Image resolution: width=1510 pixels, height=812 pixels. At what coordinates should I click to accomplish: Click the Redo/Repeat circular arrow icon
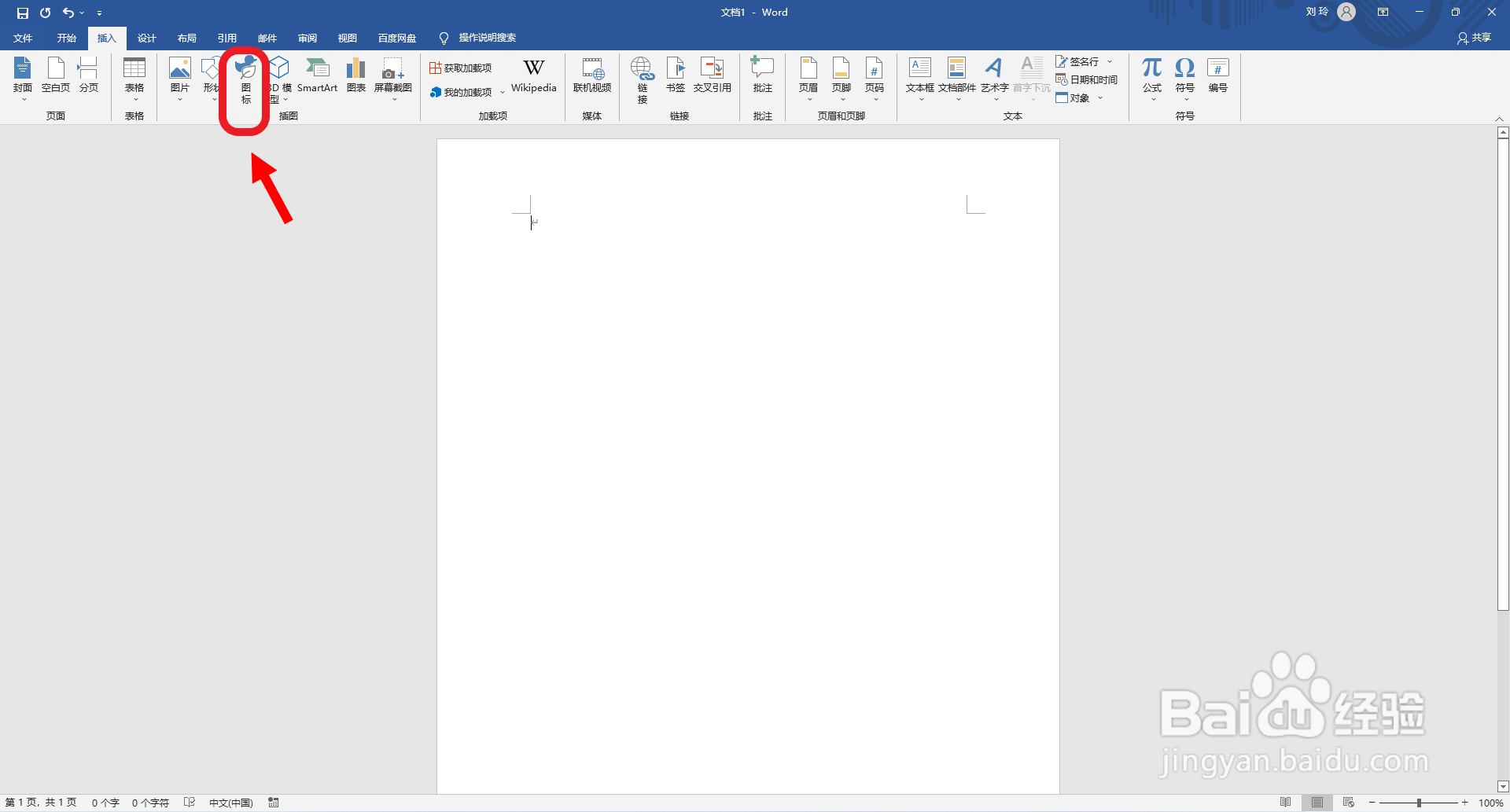coord(46,13)
